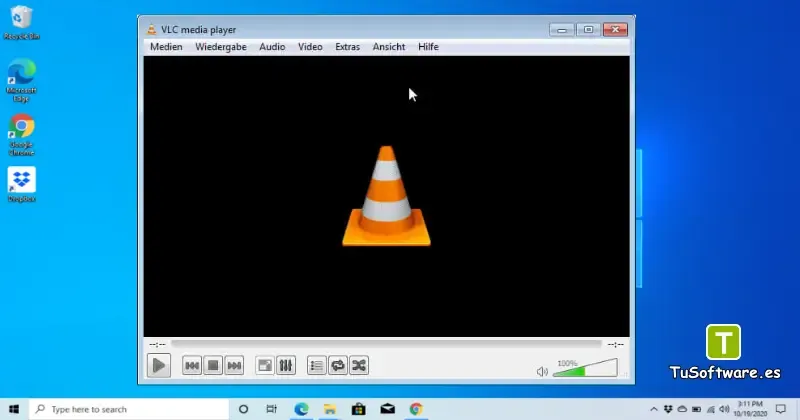Open Task View on taskbar
800x420 pixels.
[x=271, y=409]
